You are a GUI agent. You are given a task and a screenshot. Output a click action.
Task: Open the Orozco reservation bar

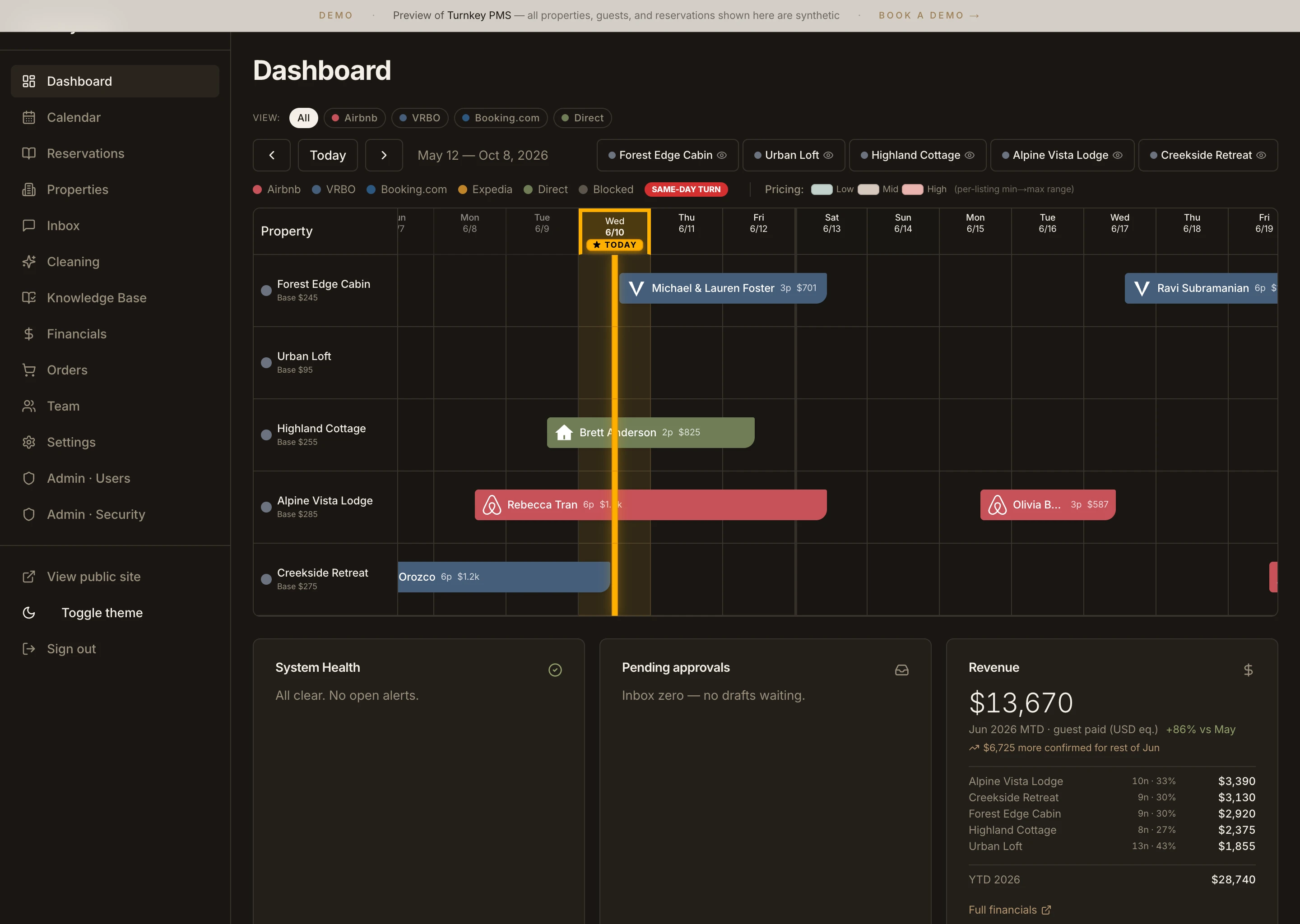click(504, 577)
